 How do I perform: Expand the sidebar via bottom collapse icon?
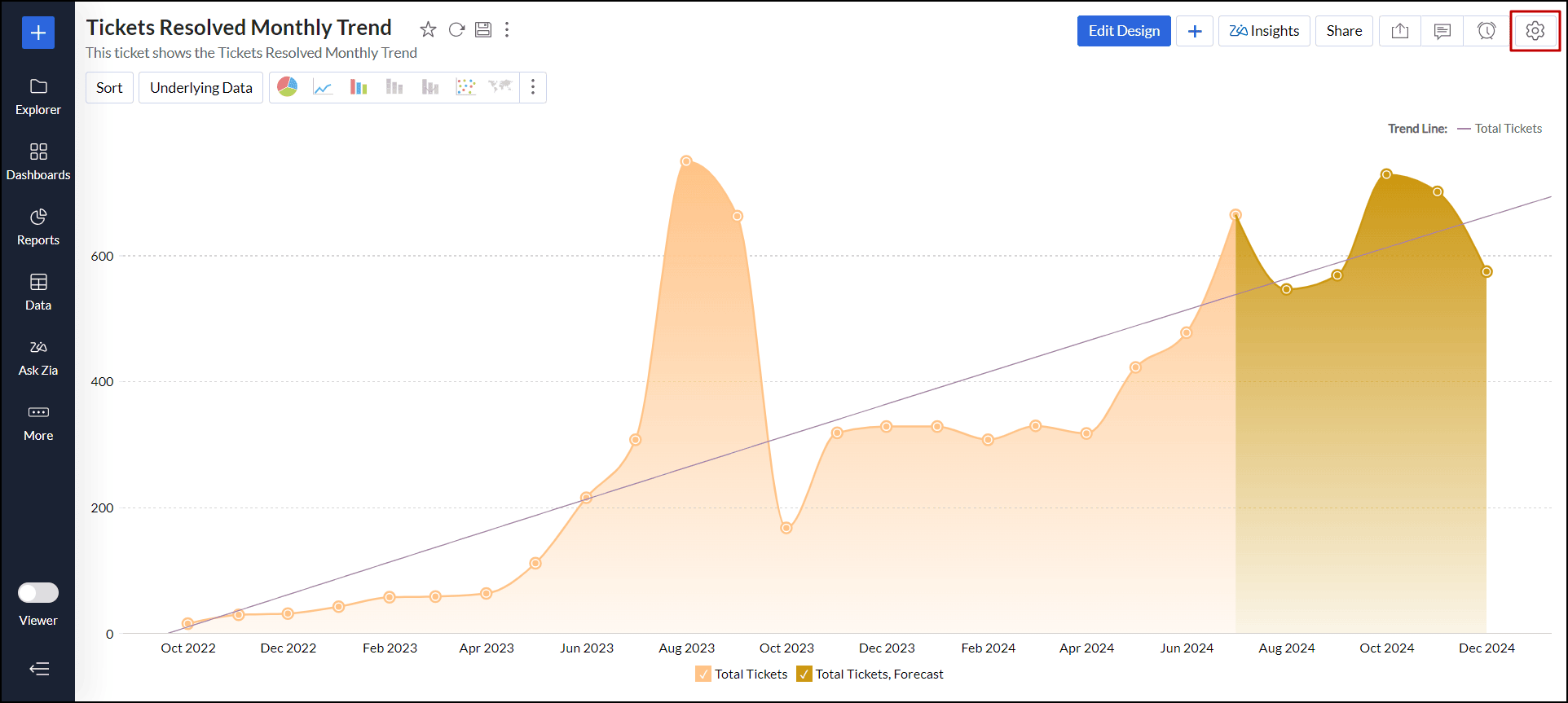(38, 669)
